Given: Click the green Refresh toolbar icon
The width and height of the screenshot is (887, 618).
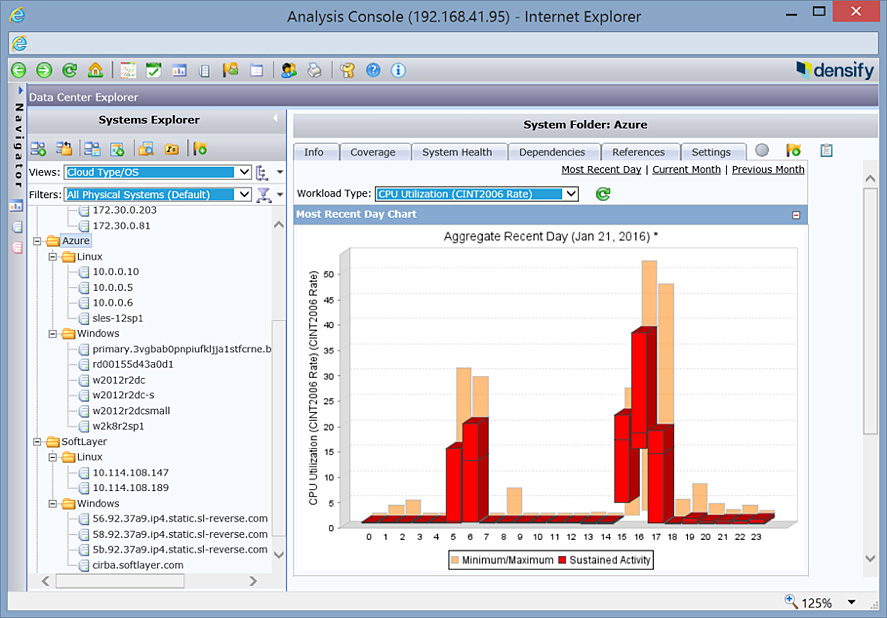Looking at the screenshot, I should tap(70, 70).
